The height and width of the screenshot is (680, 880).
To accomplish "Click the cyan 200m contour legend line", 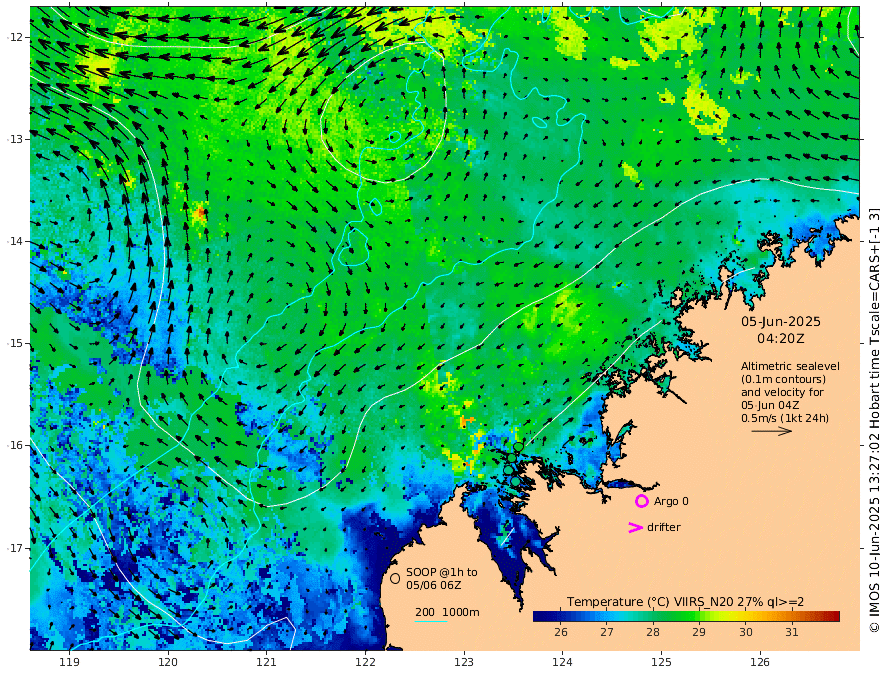I will pyautogui.click(x=430, y=621).
